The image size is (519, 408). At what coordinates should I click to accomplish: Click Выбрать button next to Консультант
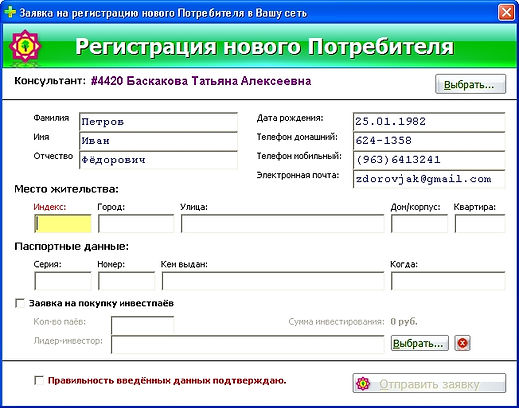(x=470, y=84)
